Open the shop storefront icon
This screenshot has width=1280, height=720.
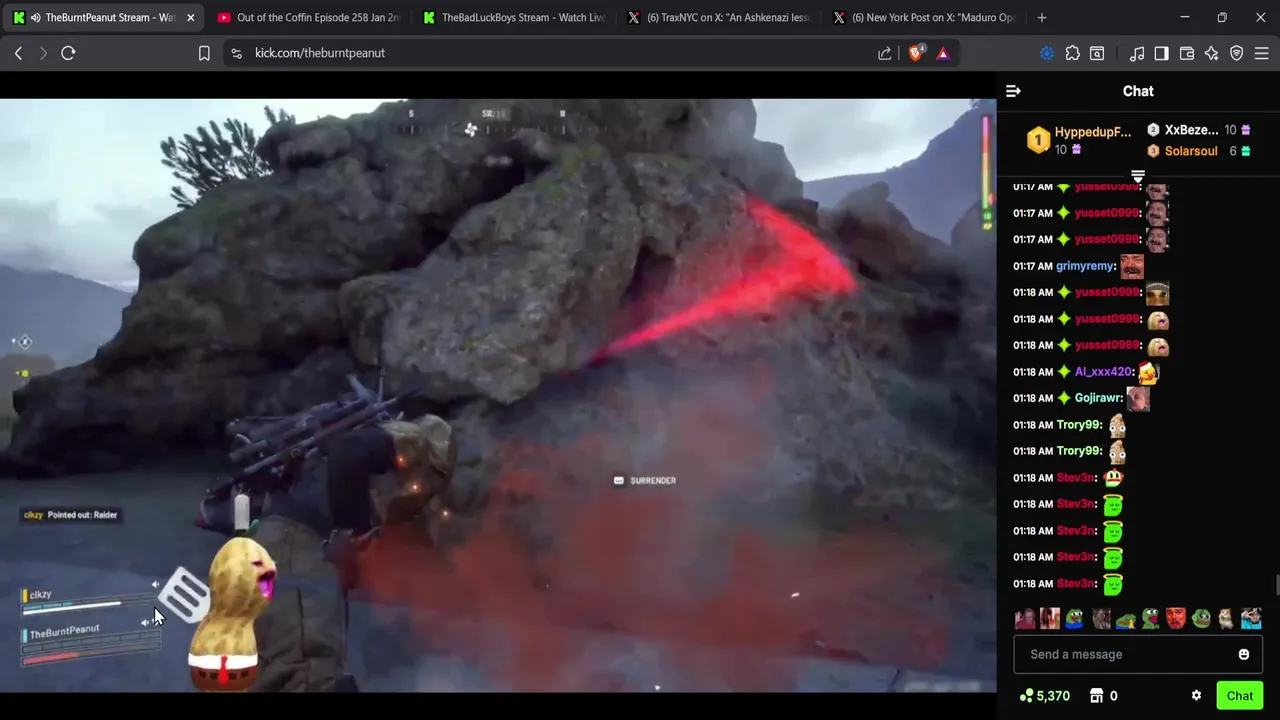(x=1096, y=696)
